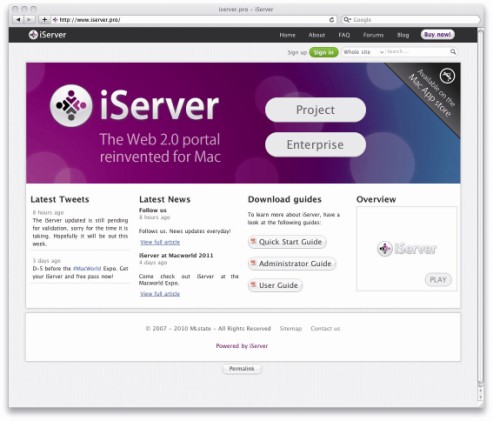Click the site search magnifier icon

453,52
